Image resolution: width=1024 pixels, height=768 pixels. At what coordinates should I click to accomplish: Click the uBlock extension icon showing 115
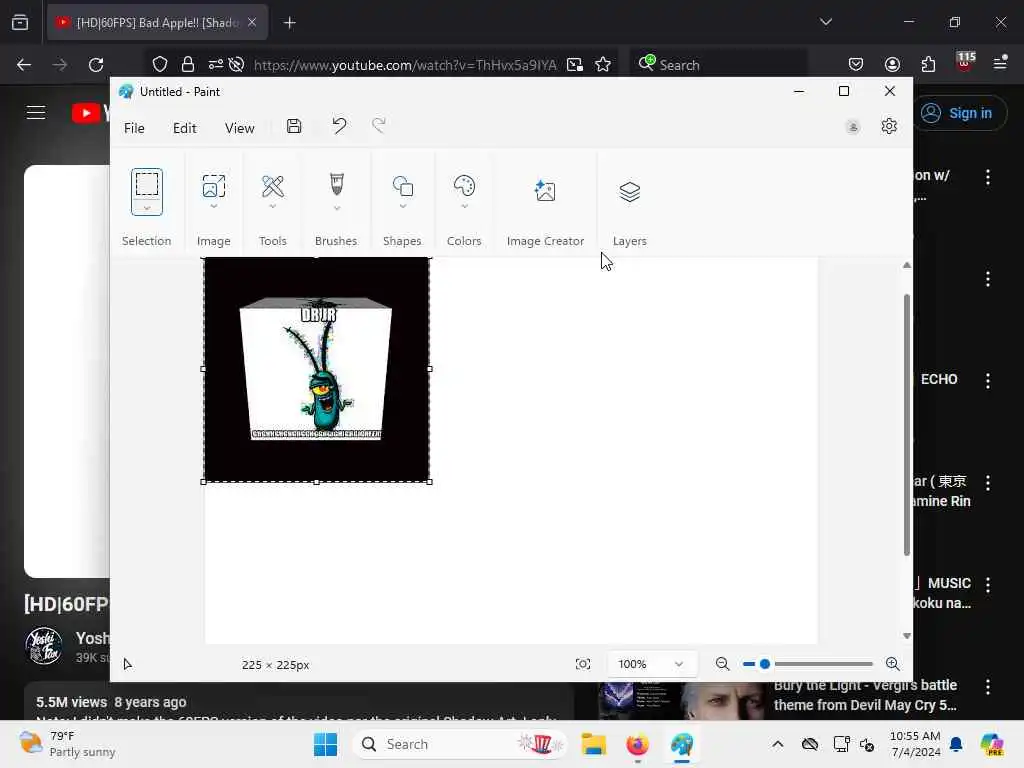click(965, 63)
